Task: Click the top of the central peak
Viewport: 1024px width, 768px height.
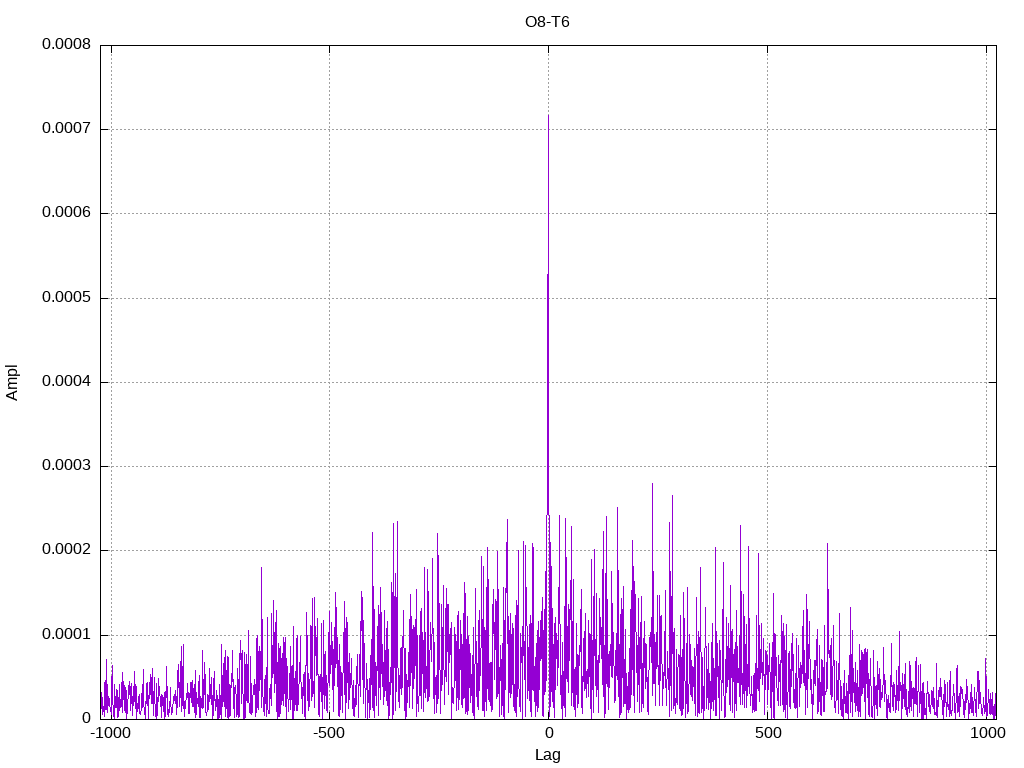Action: click(549, 116)
